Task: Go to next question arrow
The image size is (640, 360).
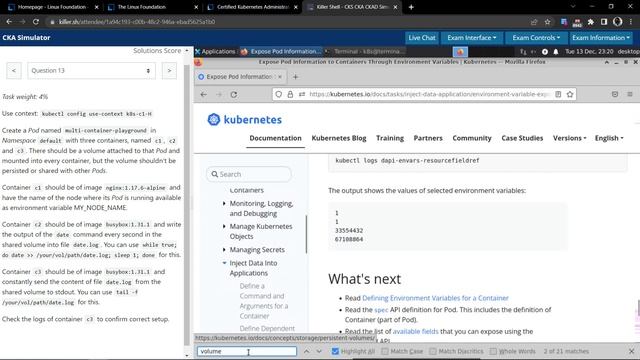Action: tap(169, 71)
